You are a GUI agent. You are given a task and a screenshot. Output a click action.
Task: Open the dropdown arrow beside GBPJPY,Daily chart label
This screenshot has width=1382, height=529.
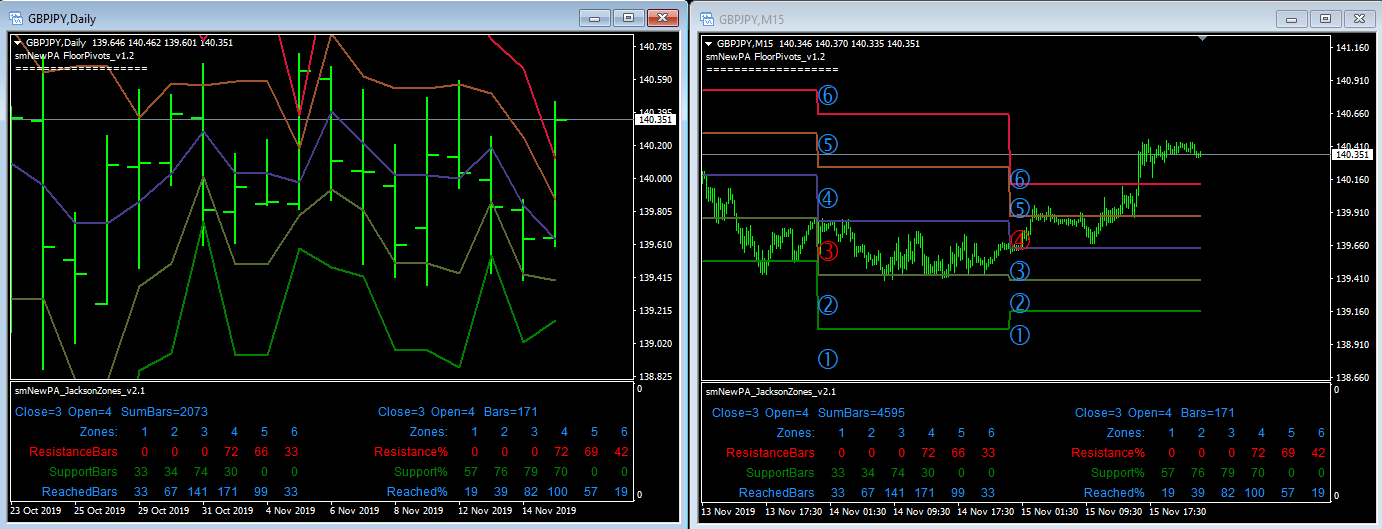coord(17,43)
